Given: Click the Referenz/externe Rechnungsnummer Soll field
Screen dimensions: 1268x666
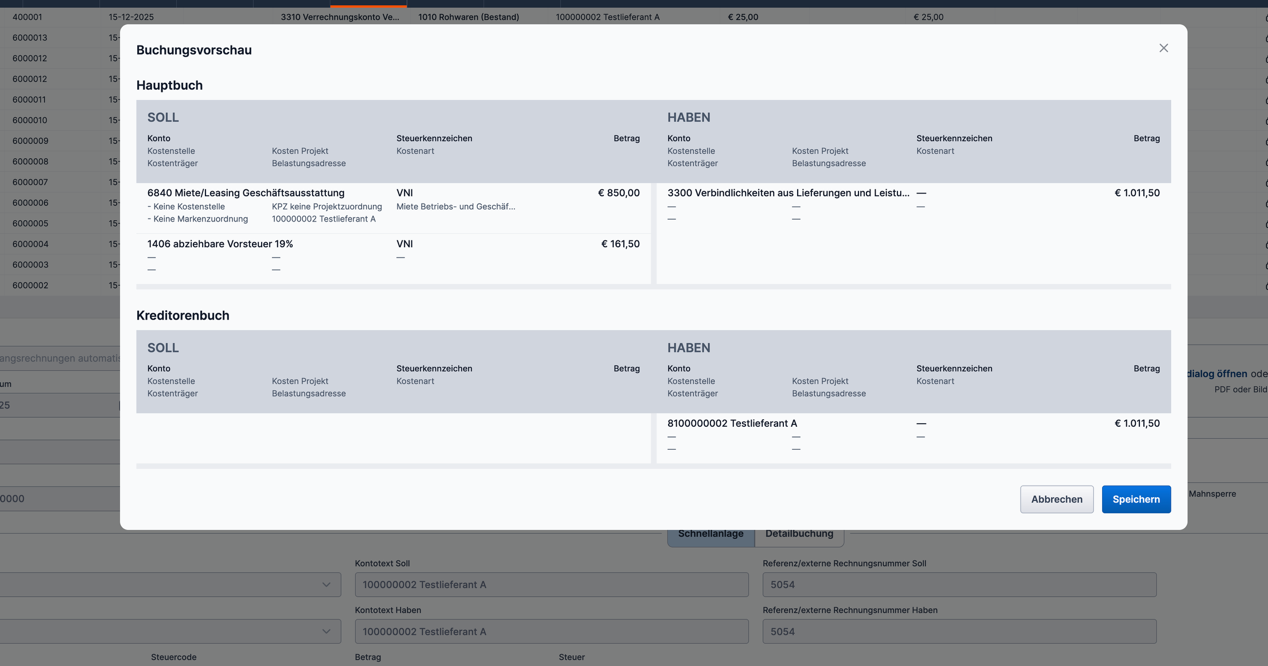Looking at the screenshot, I should pos(958,585).
